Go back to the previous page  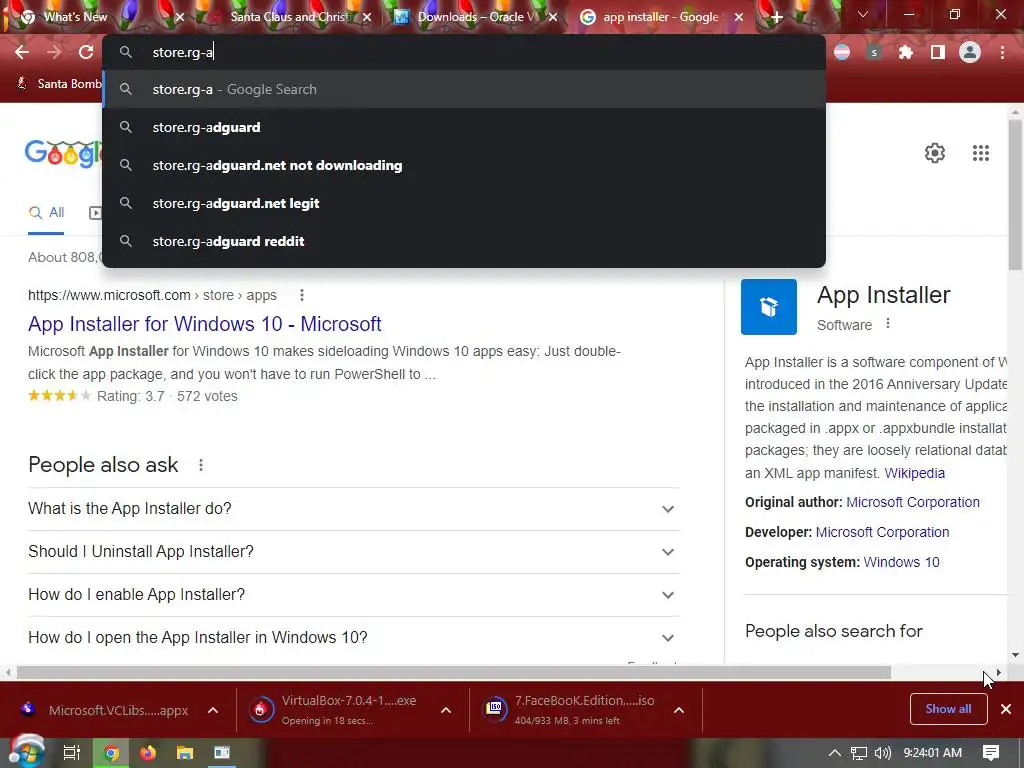(22, 52)
